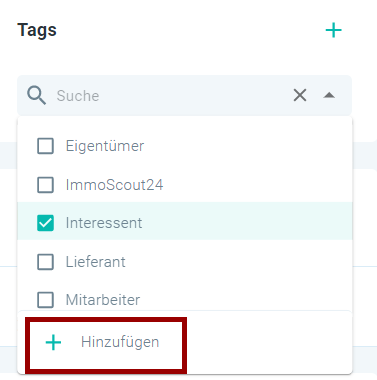Select the Mitarbeiter checkbox
Screen dimensions: 377x380
[x=45, y=300]
